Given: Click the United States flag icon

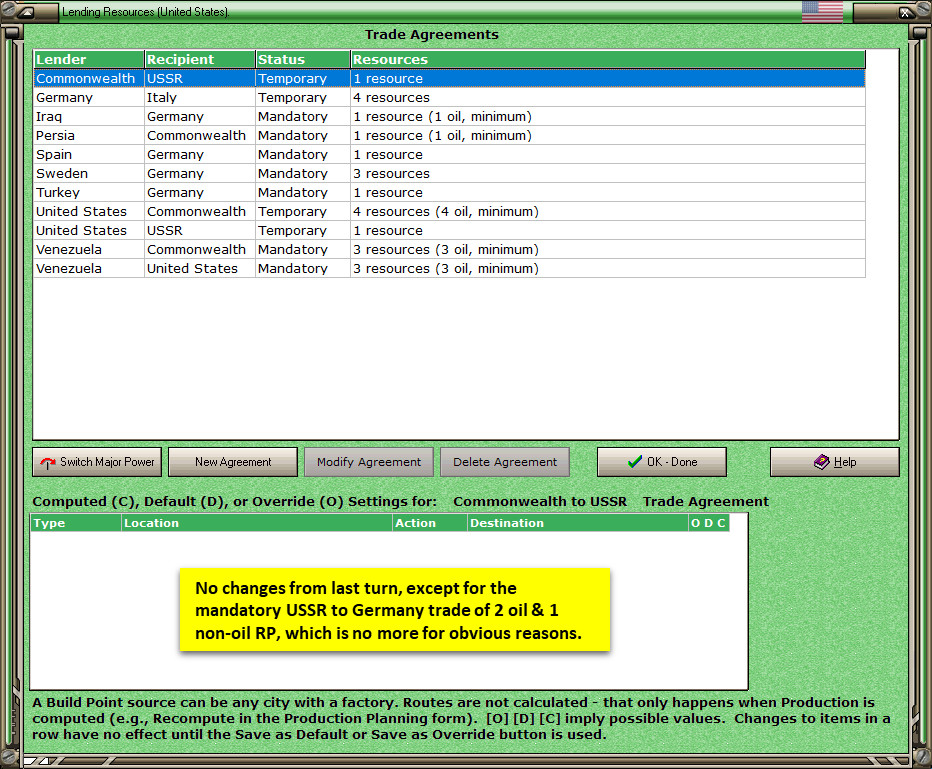Looking at the screenshot, I should point(822,11).
